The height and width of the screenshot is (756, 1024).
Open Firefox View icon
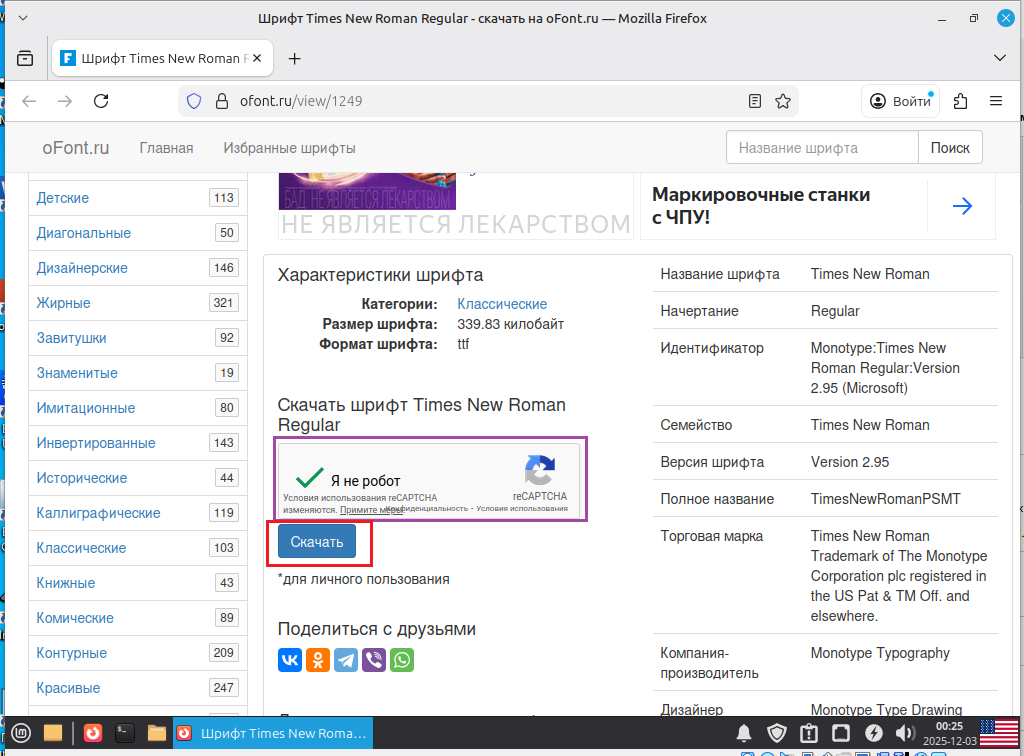(25, 59)
